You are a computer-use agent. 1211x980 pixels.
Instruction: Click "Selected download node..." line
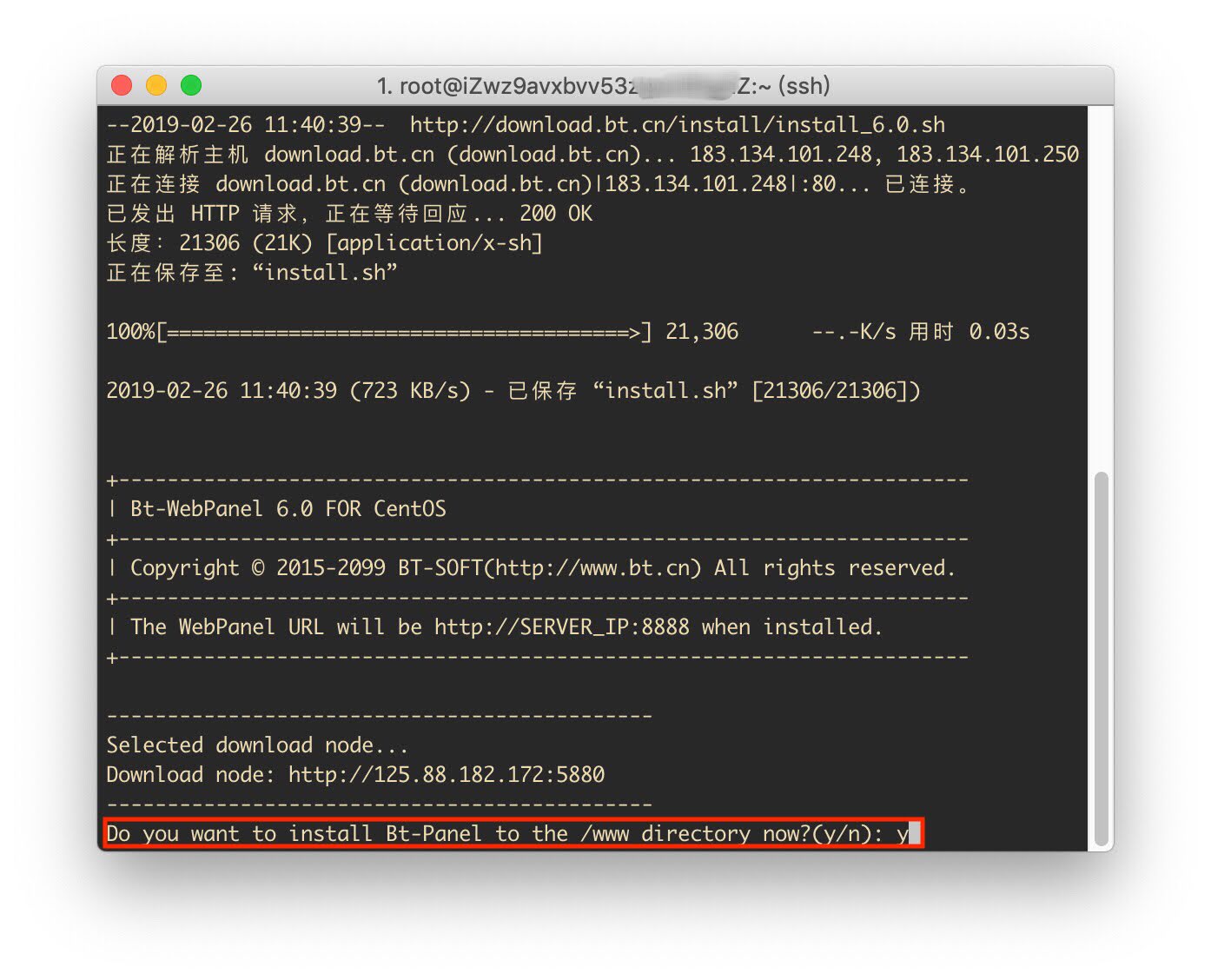point(257,745)
